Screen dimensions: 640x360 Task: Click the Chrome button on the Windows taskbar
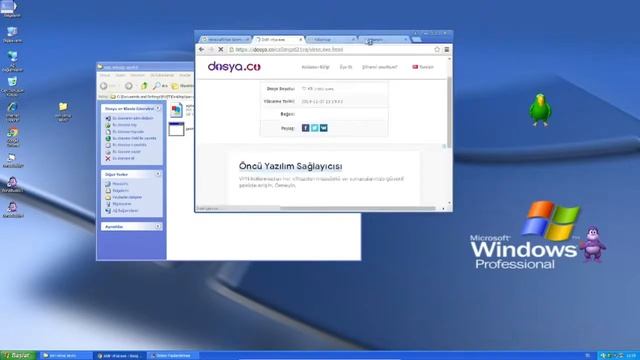pyautogui.click(x=120, y=356)
